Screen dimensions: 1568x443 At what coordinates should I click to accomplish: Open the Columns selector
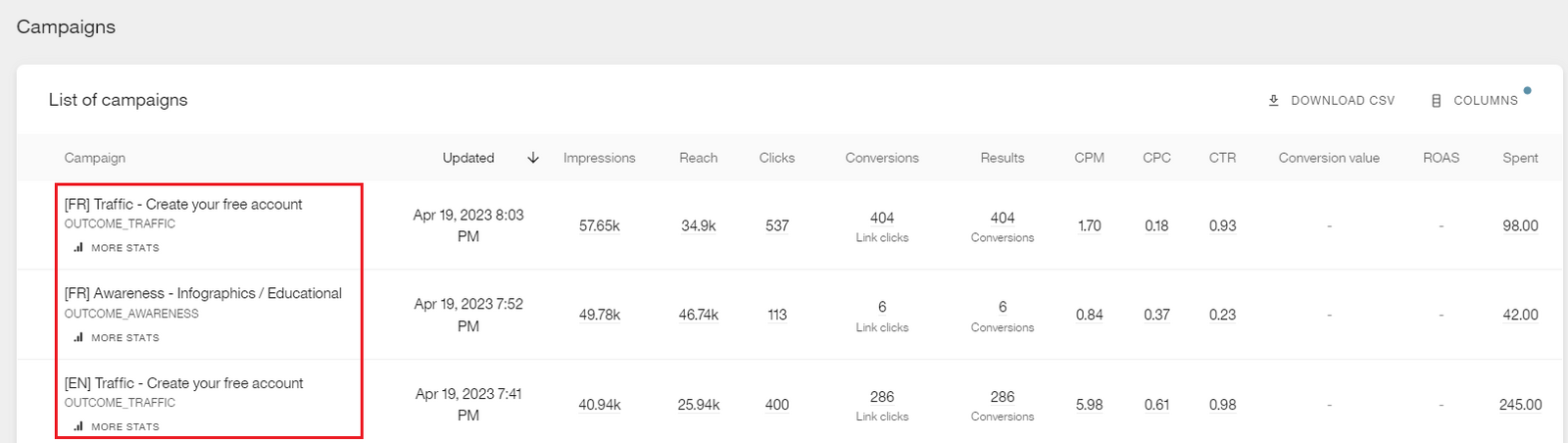1485,101
